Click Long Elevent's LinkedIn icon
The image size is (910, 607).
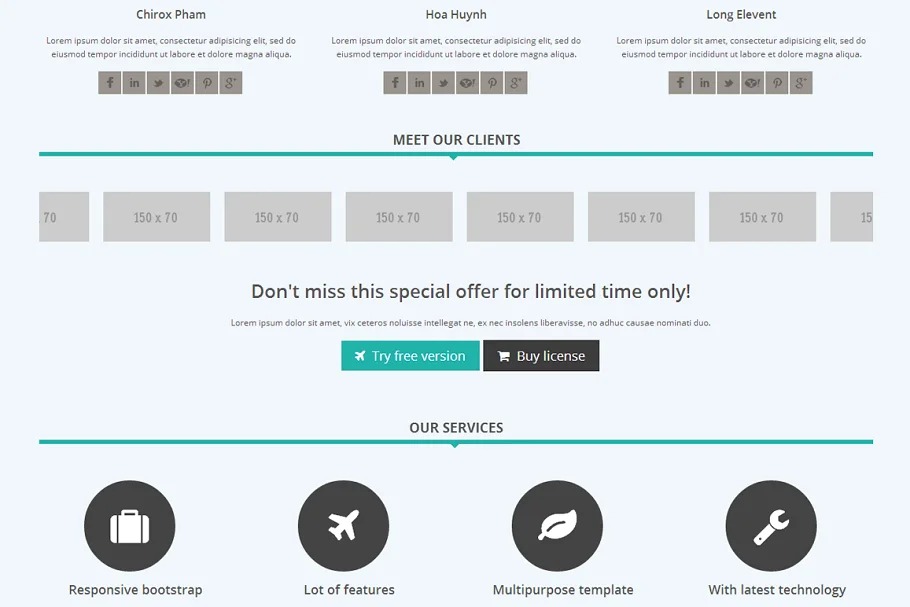click(x=704, y=83)
